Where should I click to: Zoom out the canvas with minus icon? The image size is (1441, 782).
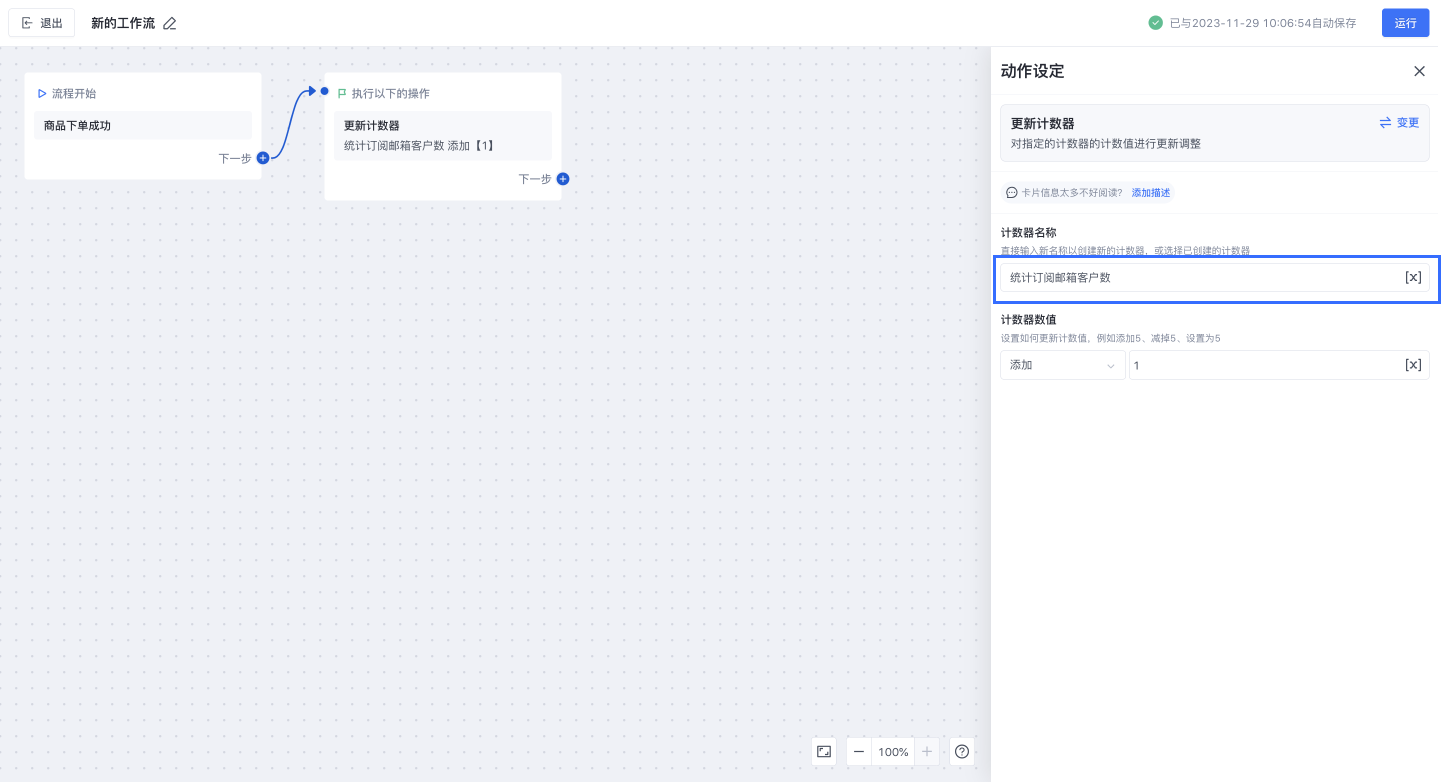859,752
